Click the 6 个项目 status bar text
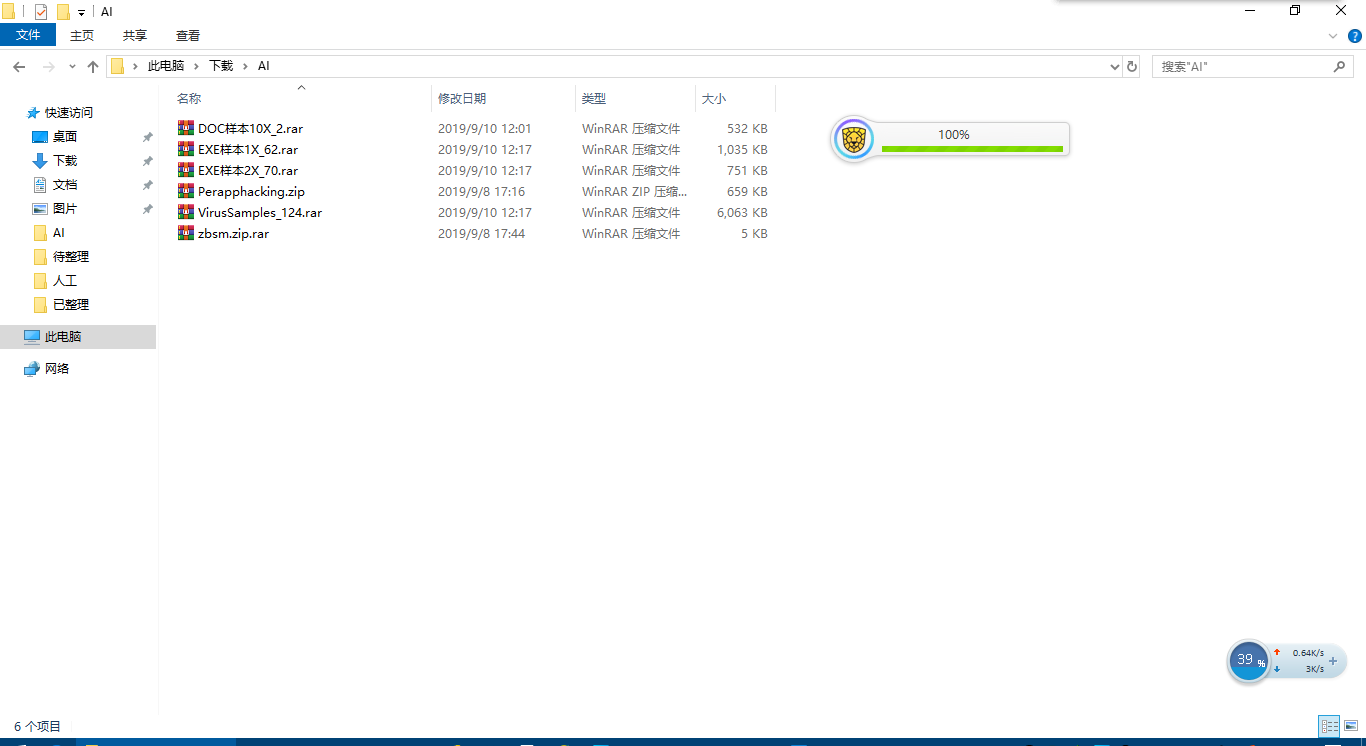Viewport: 1366px width, 746px height. [x=38, y=727]
